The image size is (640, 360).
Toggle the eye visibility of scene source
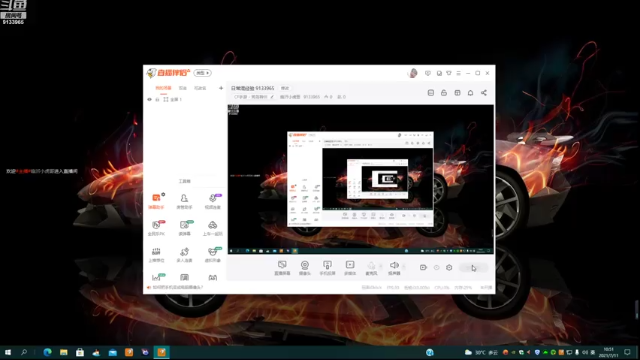coord(149,99)
